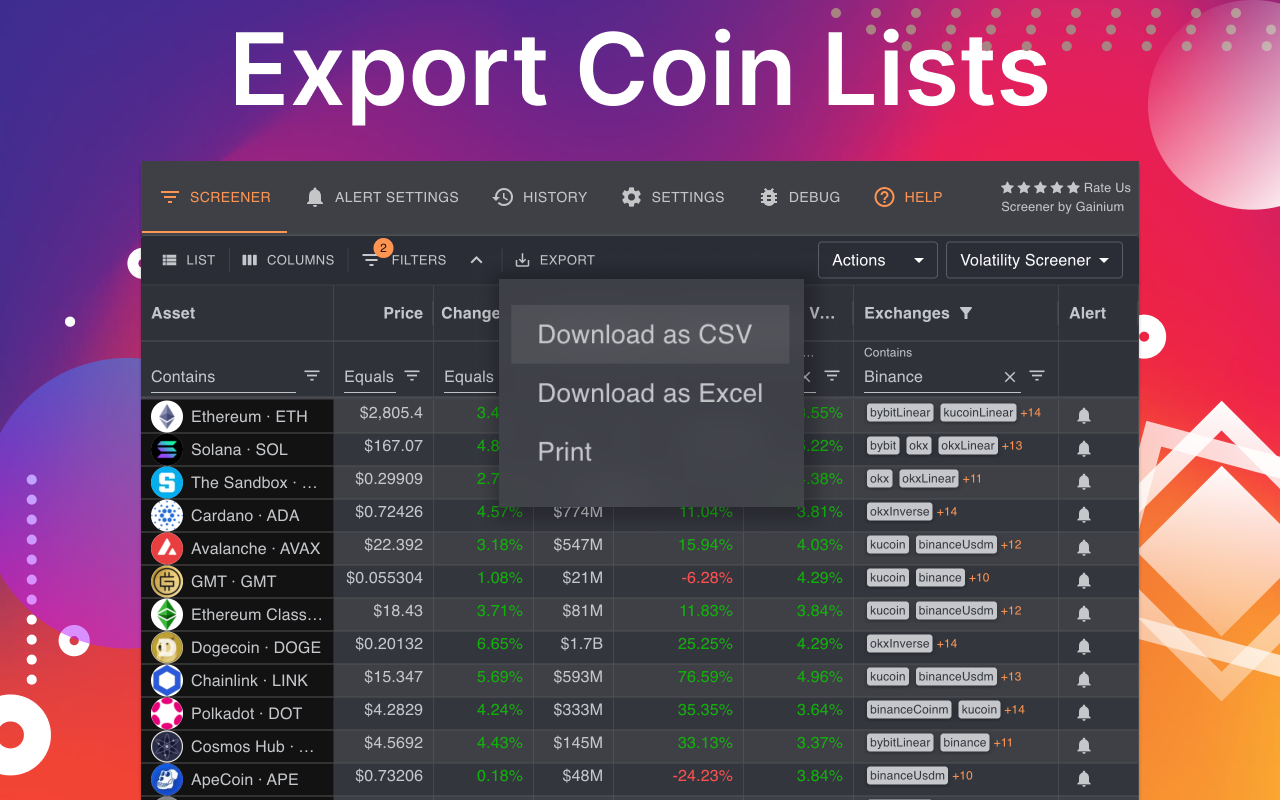The width and height of the screenshot is (1280, 800).
Task: Set alert bell for Solana
Action: point(1084,449)
